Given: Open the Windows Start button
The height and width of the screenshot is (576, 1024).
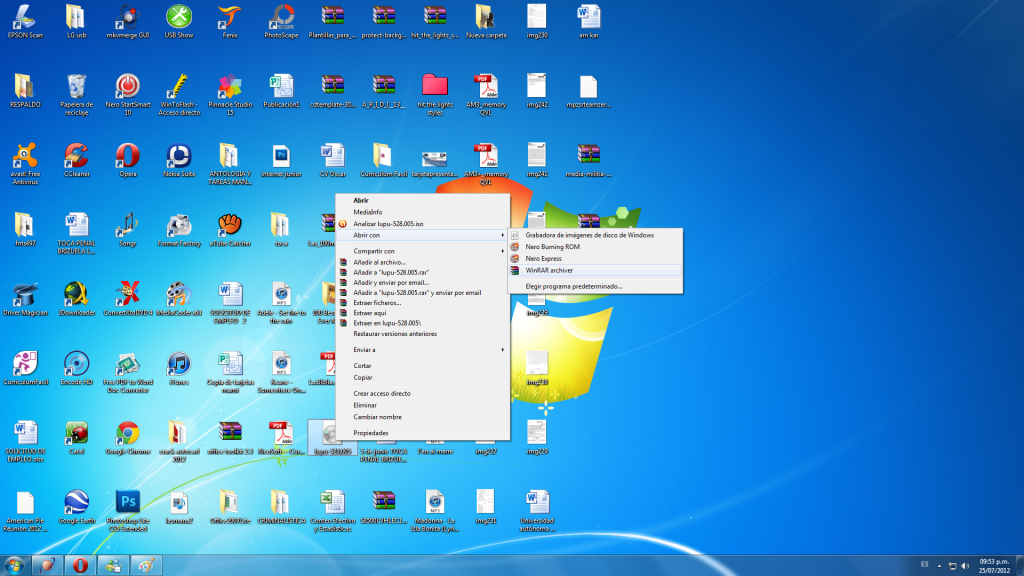Looking at the screenshot, I should point(14,566).
